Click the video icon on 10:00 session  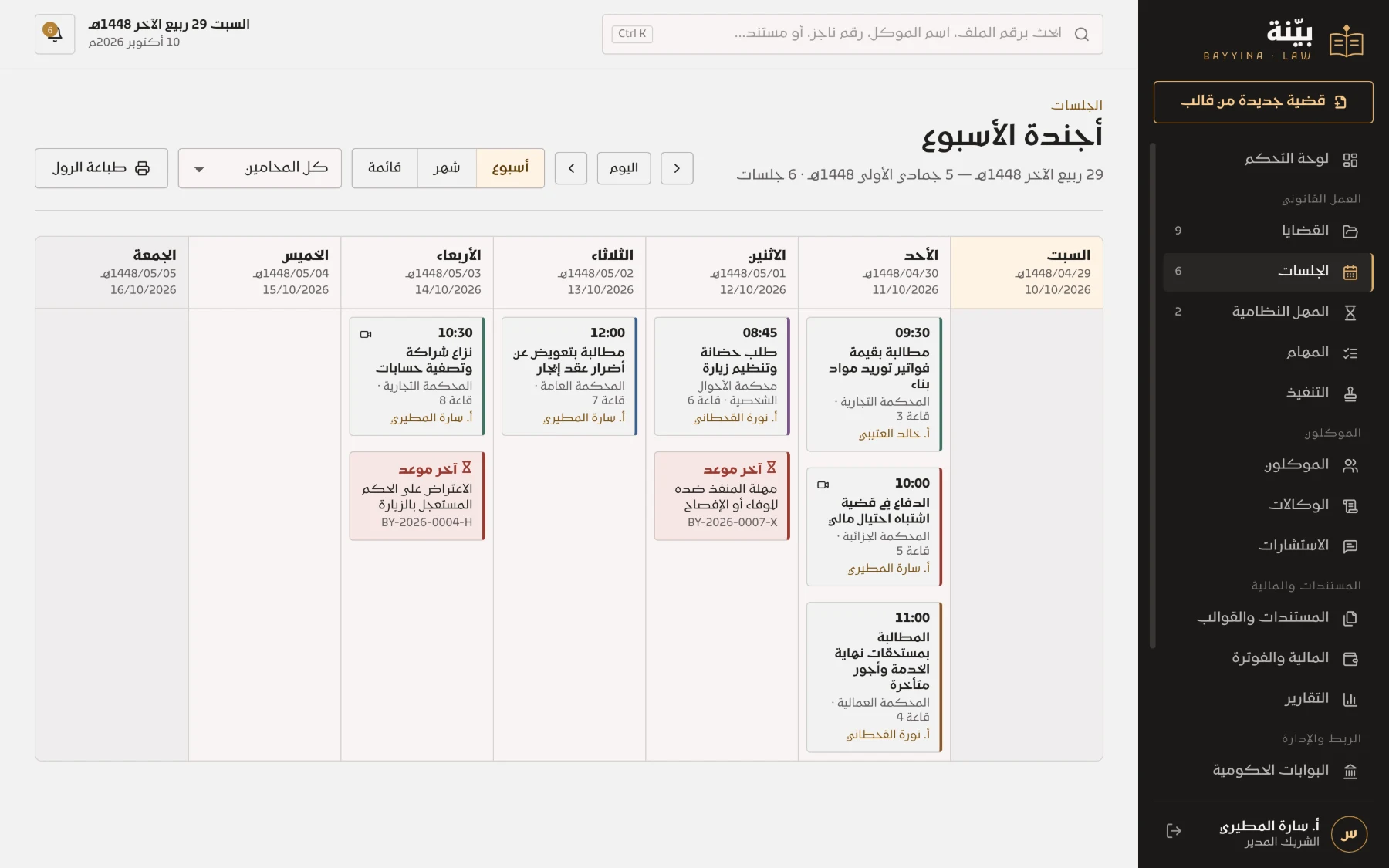point(823,485)
